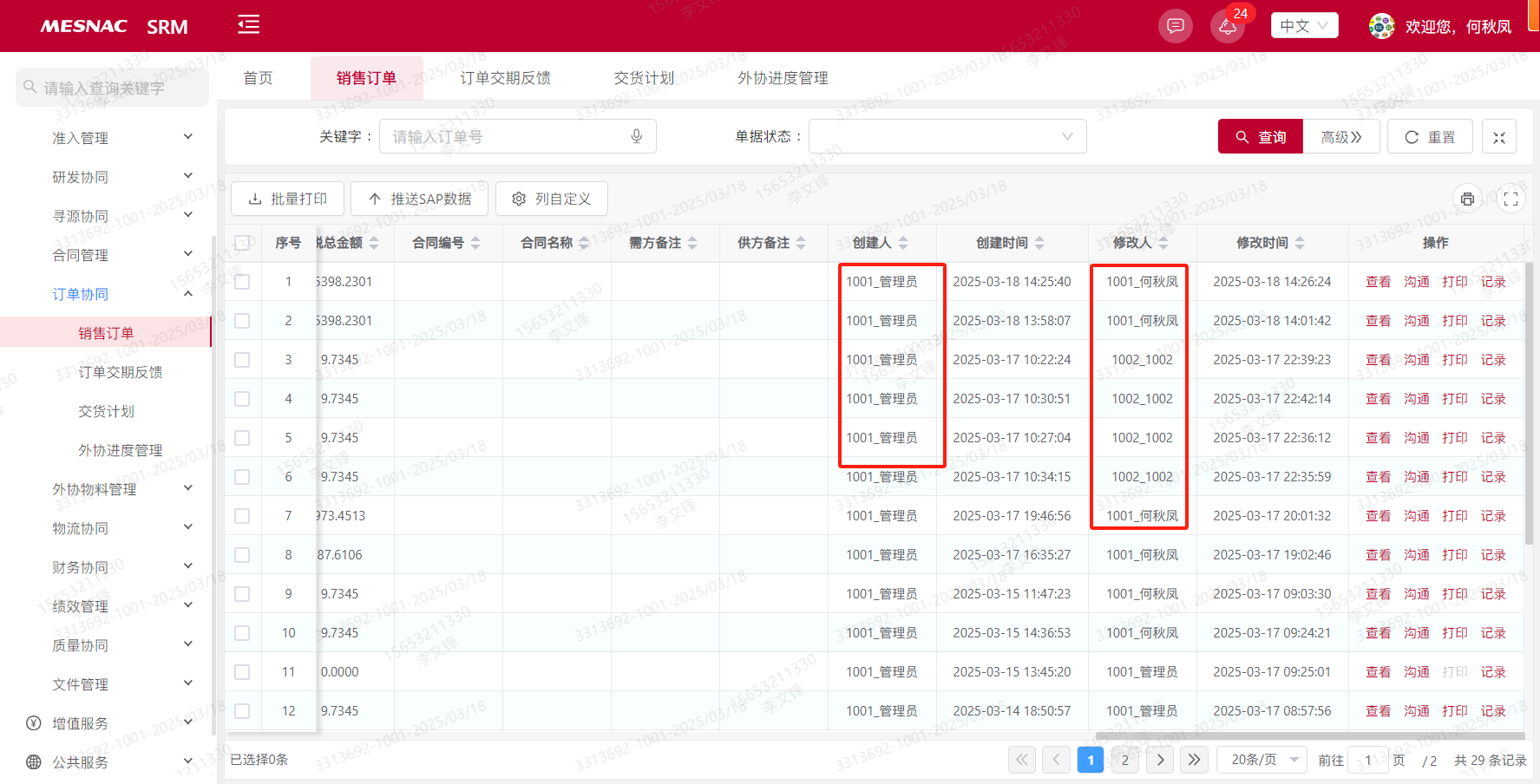Select 销售订单 in sidebar
Viewport: 1540px width, 784px height.
pos(106,333)
